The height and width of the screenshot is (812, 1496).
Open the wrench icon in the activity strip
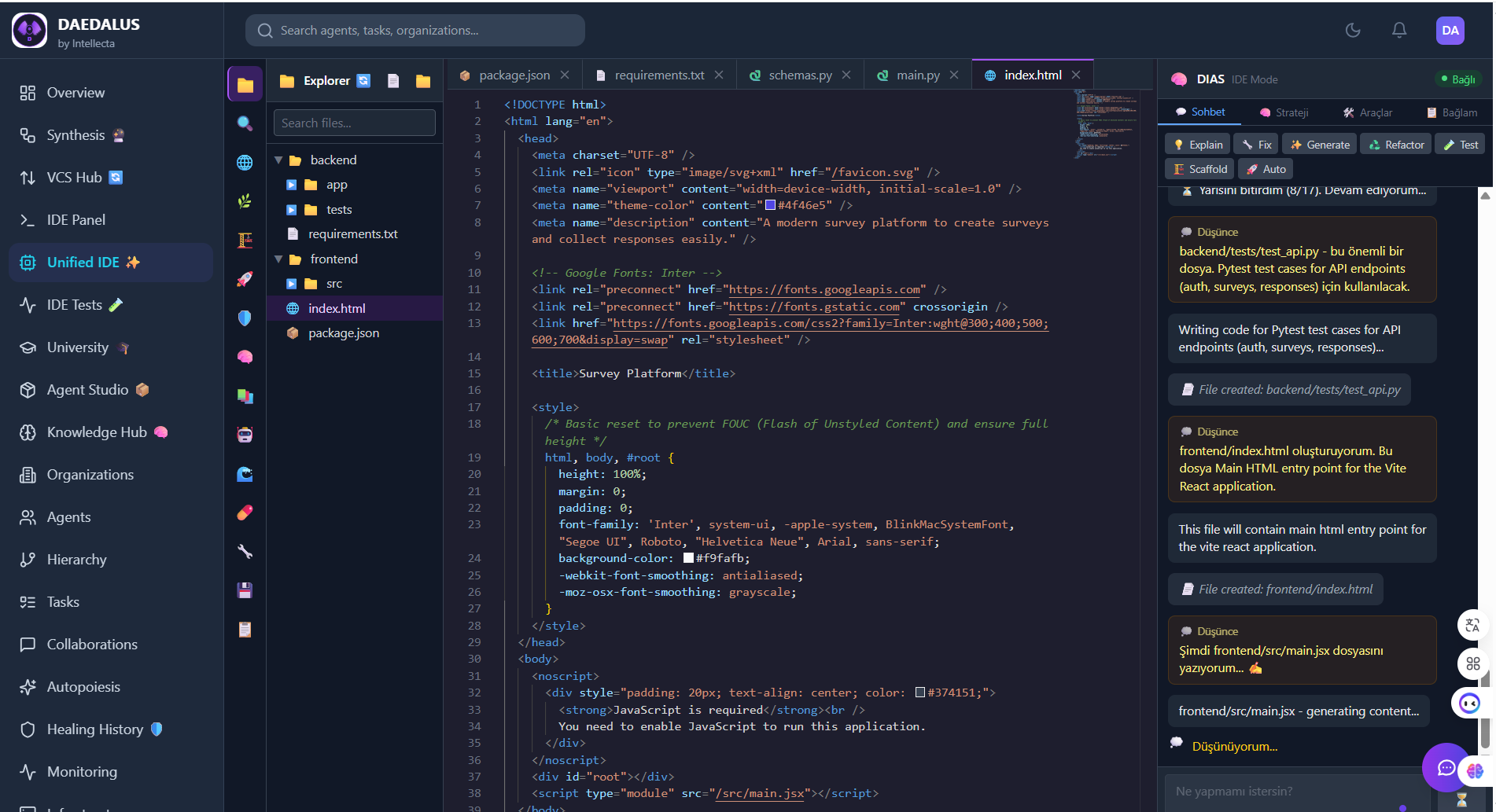pos(245,552)
